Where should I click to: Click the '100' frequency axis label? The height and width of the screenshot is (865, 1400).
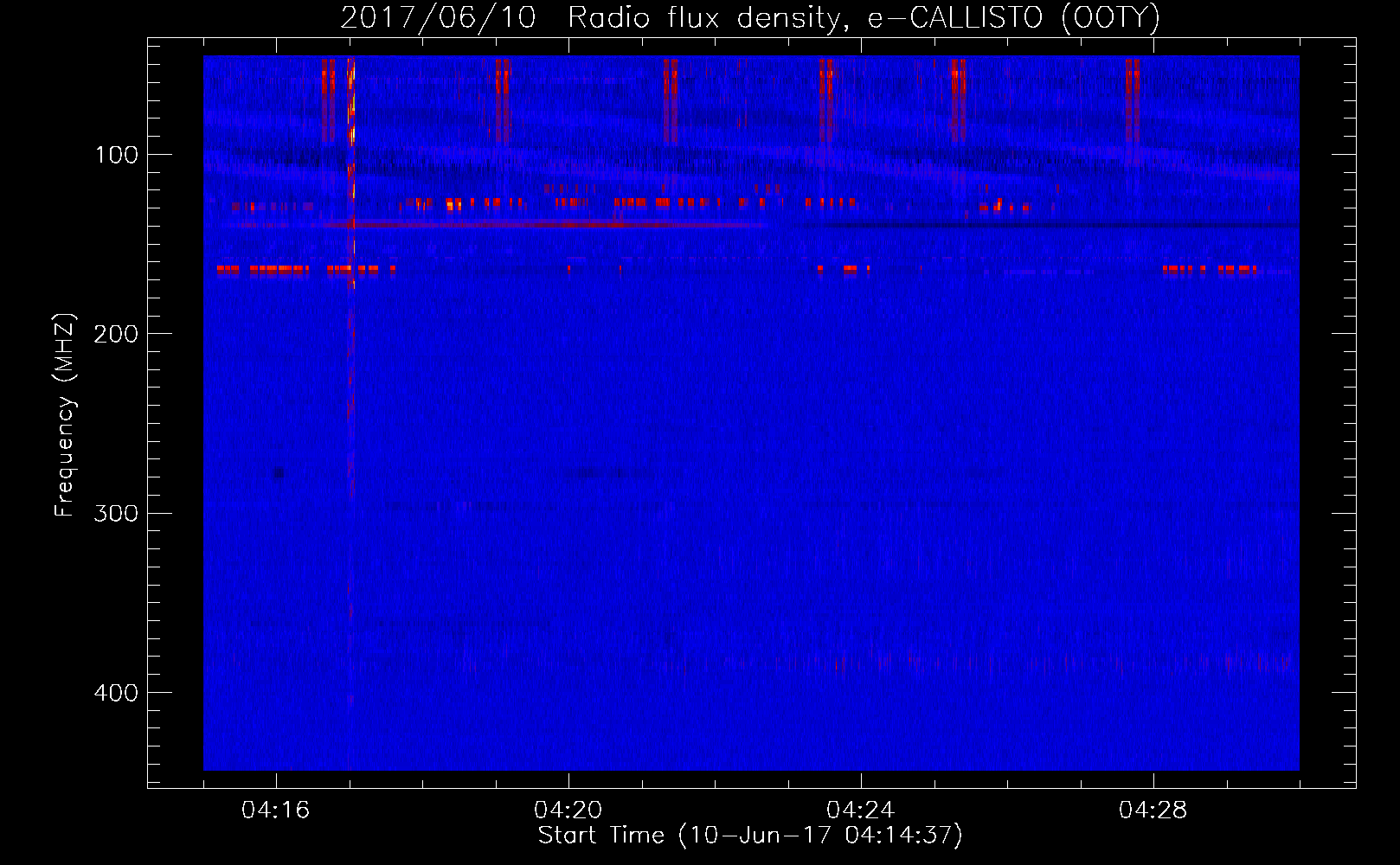[x=117, y=155]
